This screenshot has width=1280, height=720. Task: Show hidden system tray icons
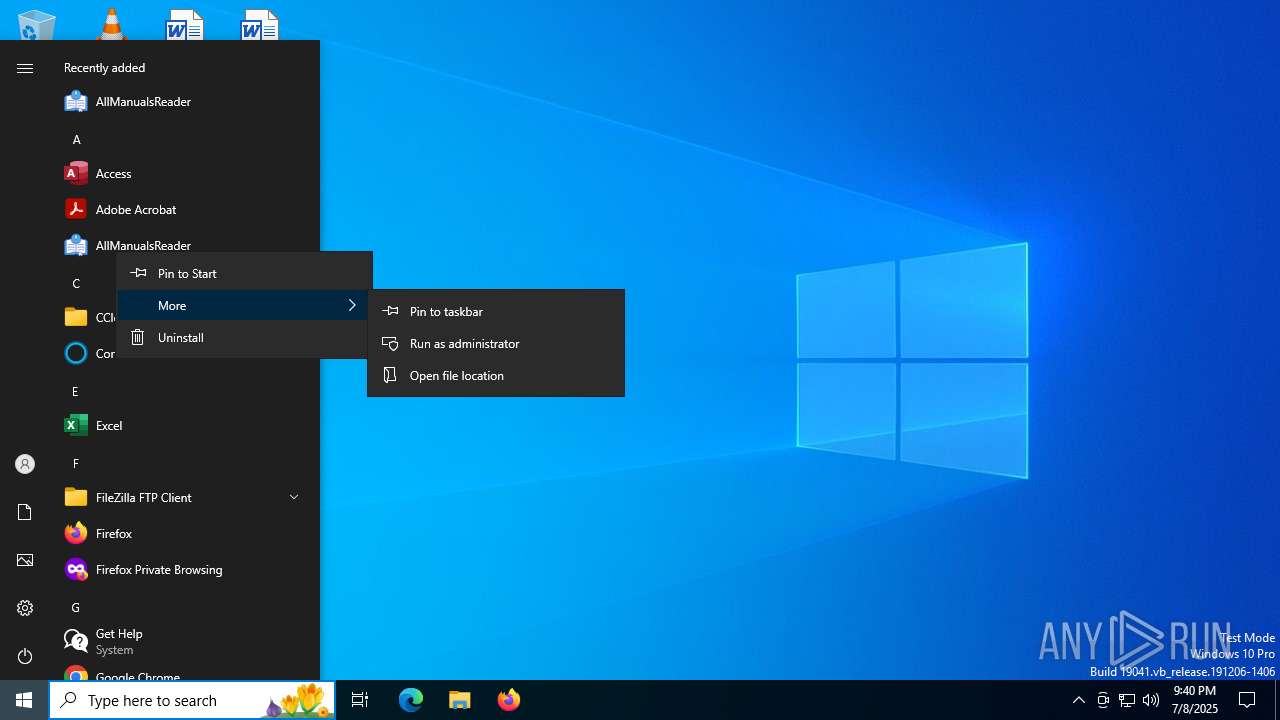1078,700
